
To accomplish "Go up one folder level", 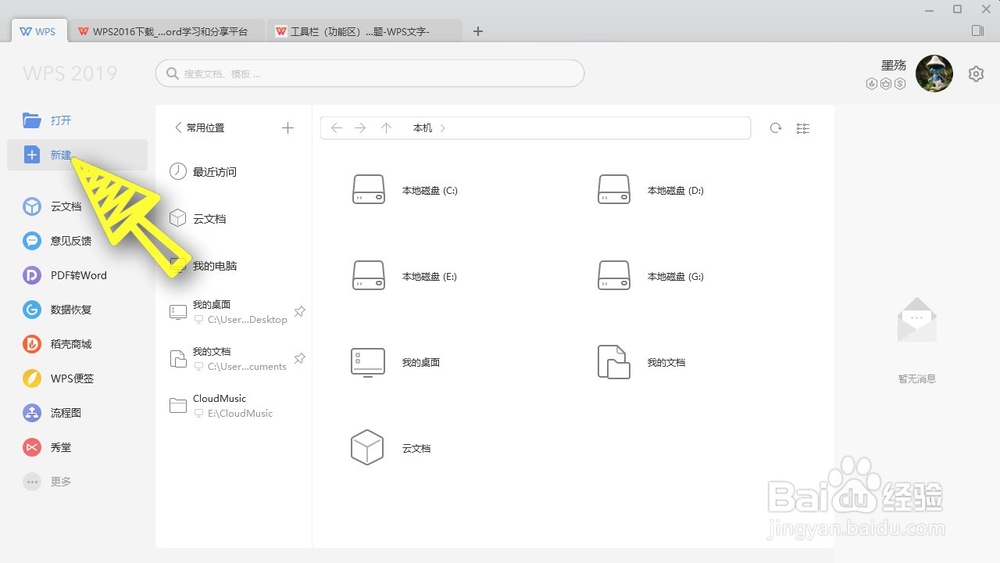I will pyautogui.click(x=386, y=128).
